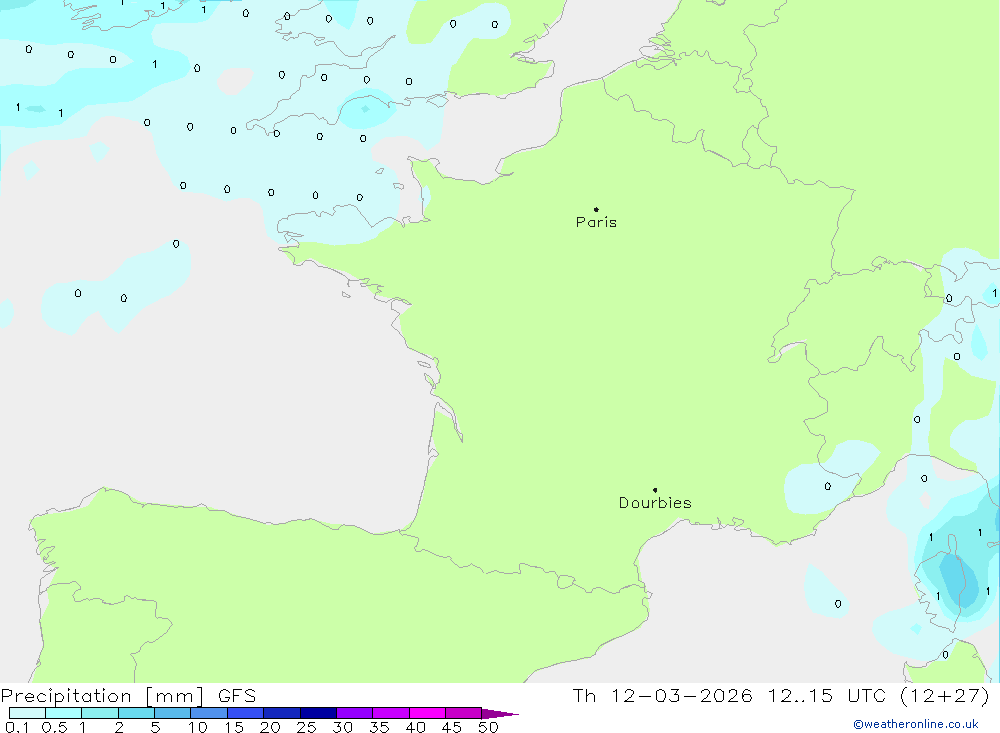Viewport: 1000px width, 733px height.
Task: Click the '(12+27)' forecast offset text
Action: pyautogui.click(x=945, y=695)
